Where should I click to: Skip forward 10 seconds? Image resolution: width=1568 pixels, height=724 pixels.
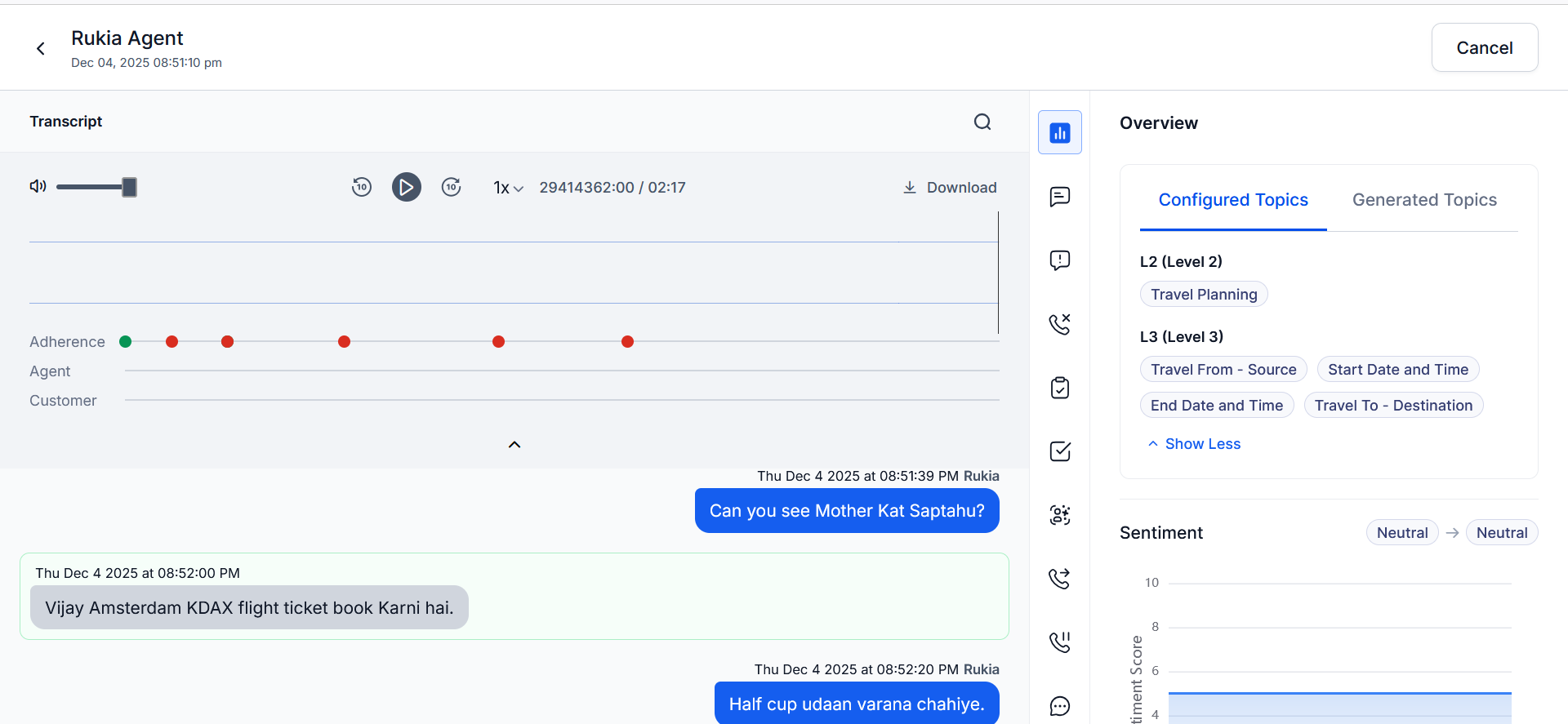pos(452,187)
